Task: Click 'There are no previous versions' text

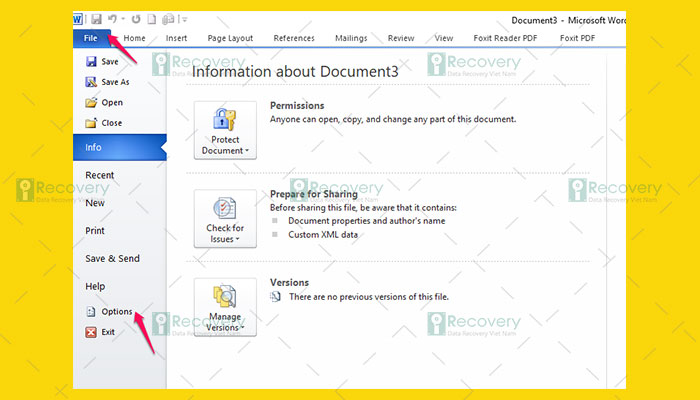Action: 369,297
